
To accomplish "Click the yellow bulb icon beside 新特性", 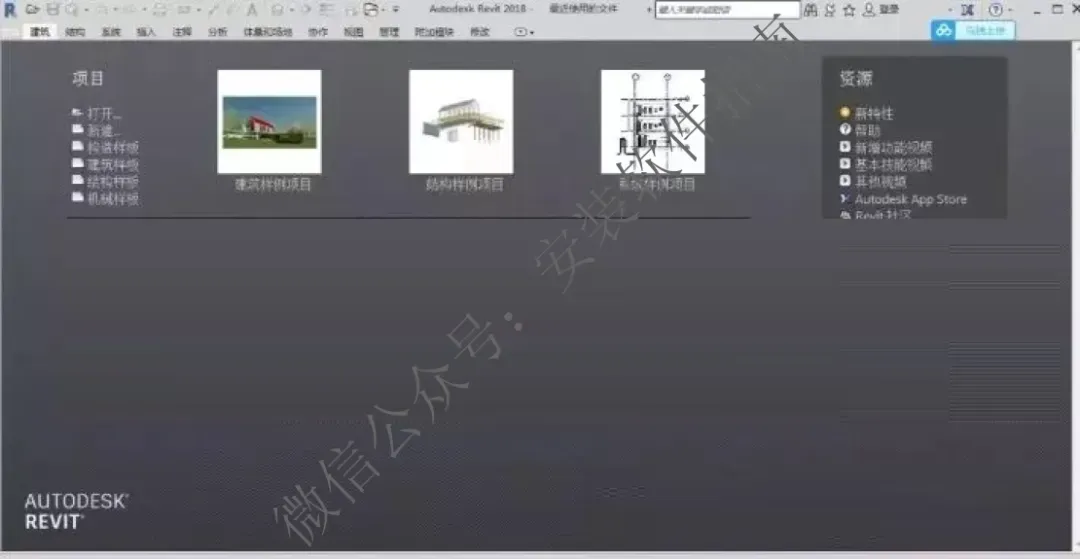I will pyautogui.click(x=845, y=112).
